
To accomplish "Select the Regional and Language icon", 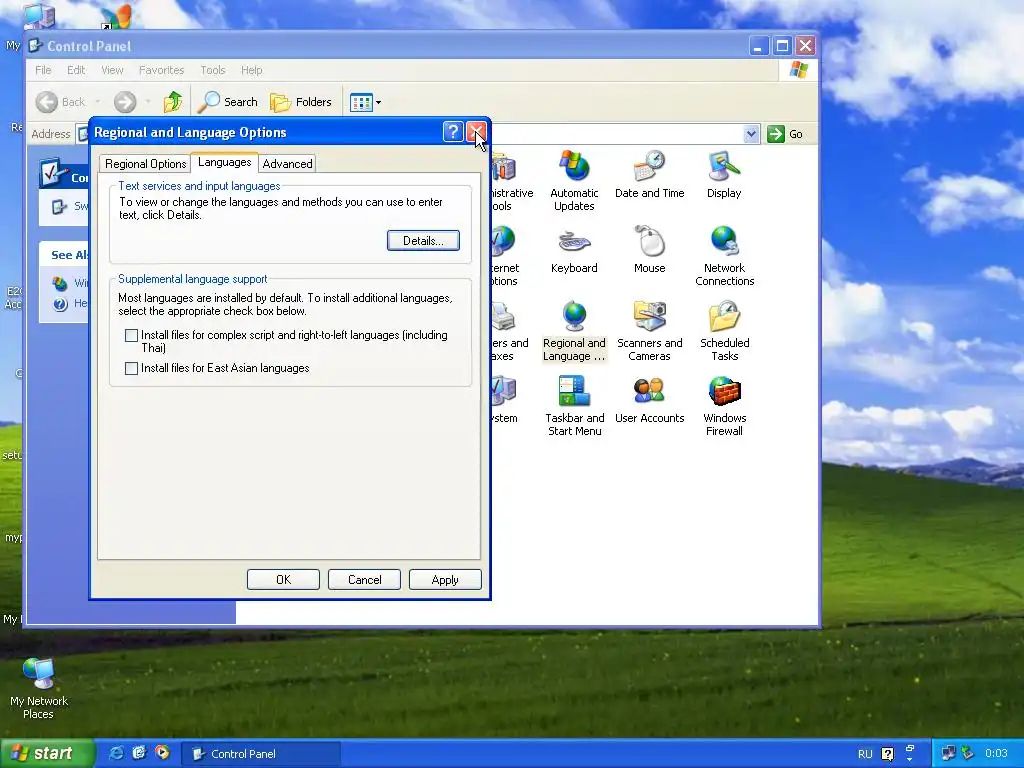I will (574, 331).
